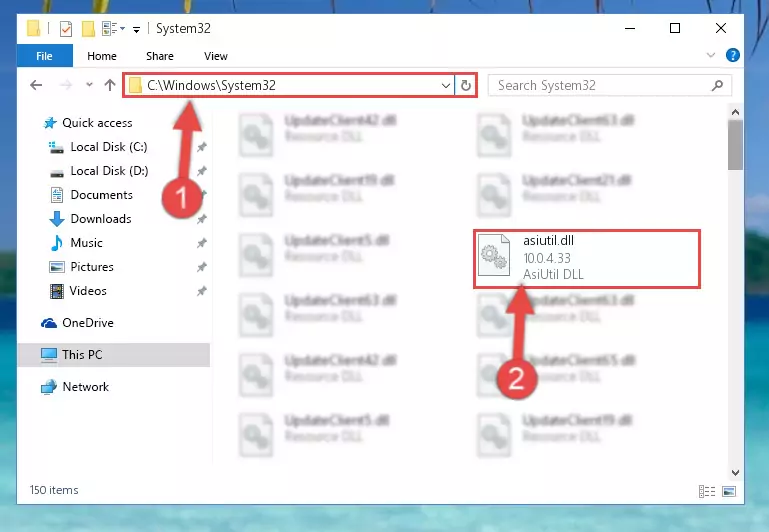Switch to large icons view layout

729,491
